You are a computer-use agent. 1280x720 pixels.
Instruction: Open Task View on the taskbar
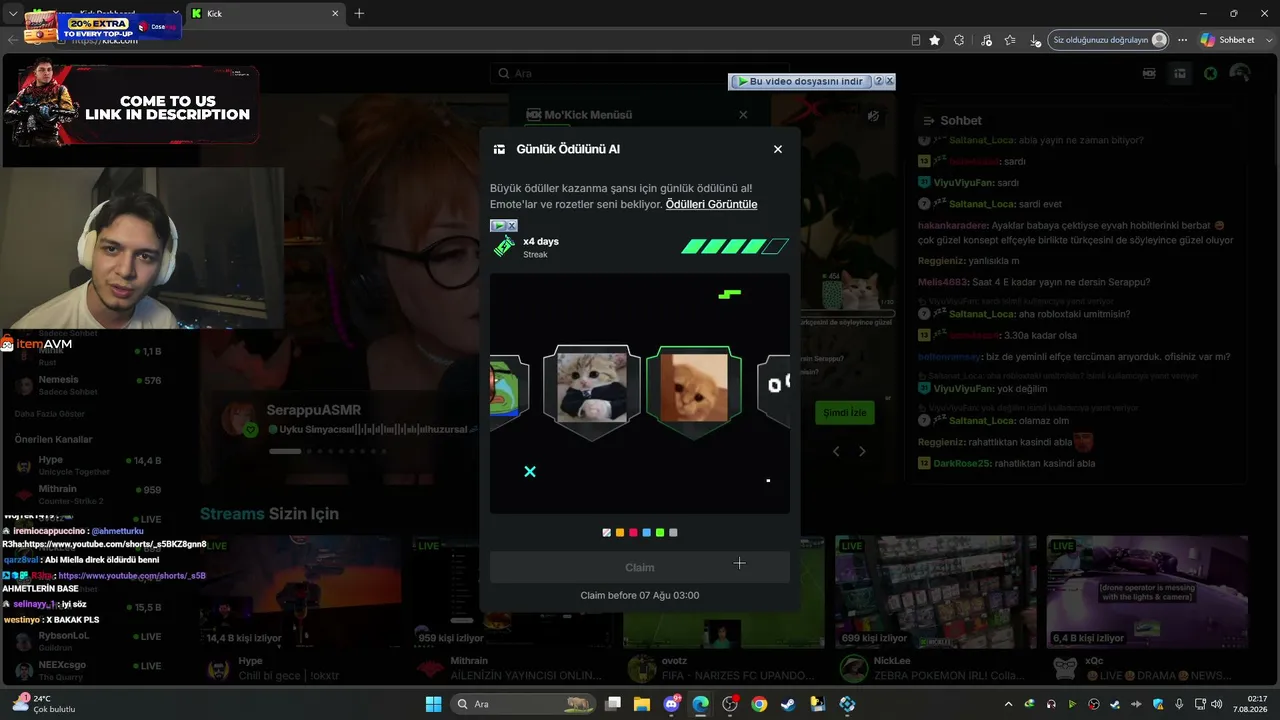click(x=613, y=704)
